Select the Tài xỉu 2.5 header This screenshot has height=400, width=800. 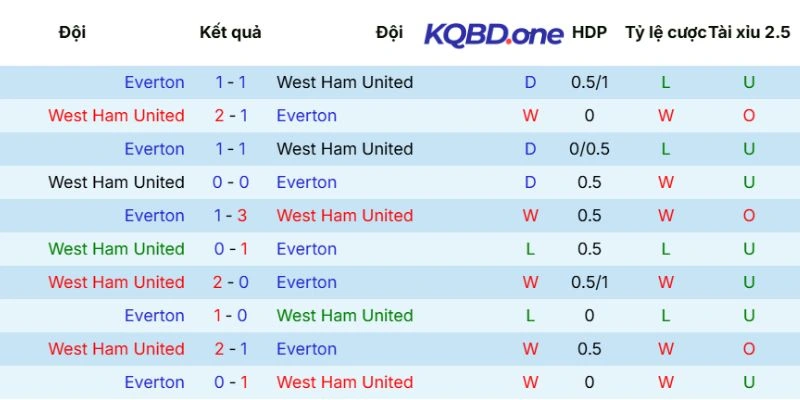pyautogui.click(x=749, y=32)
